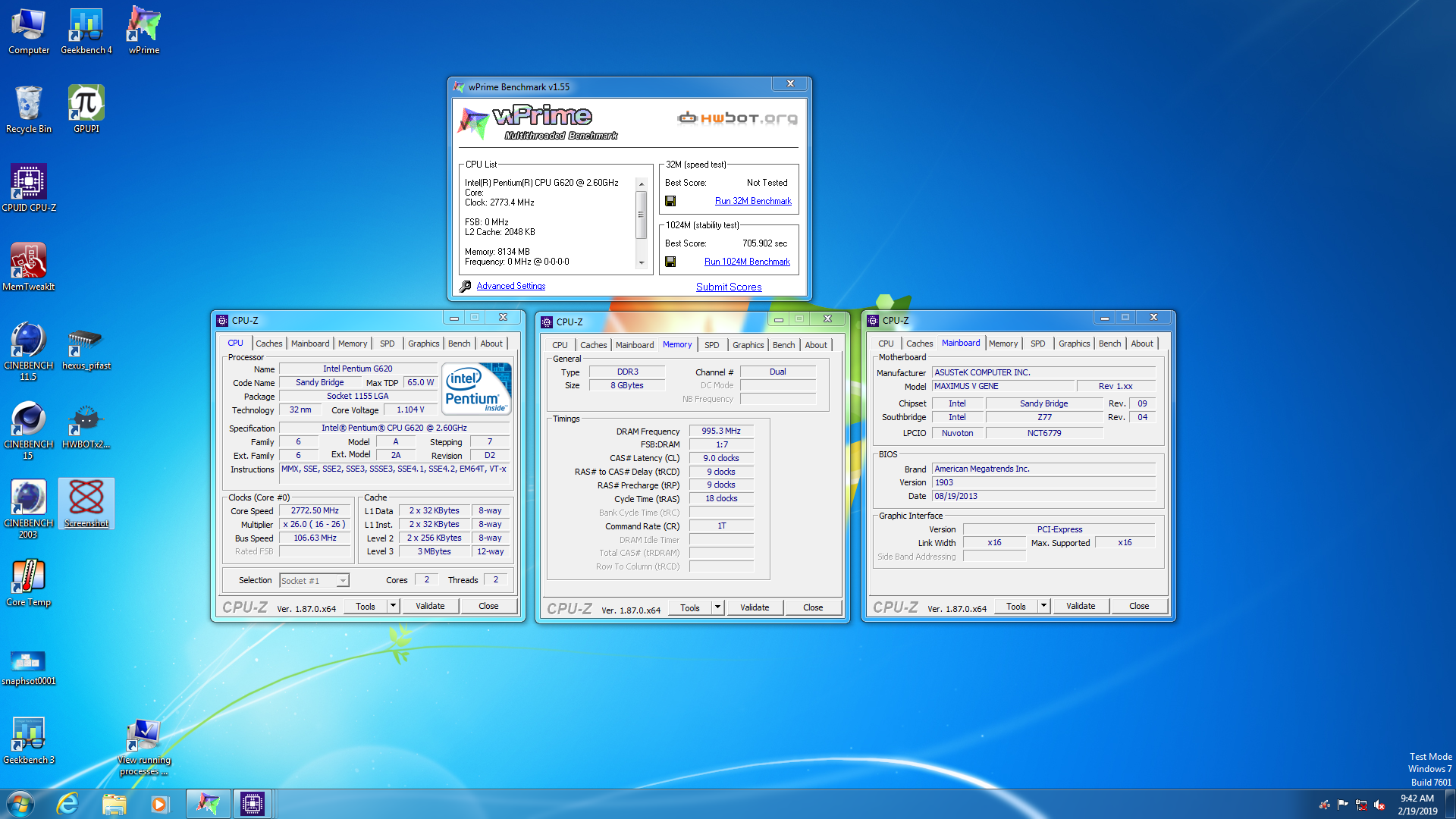
Task: Open the Memory tab in the left CPU-Z window
Action: click(353, 344)
